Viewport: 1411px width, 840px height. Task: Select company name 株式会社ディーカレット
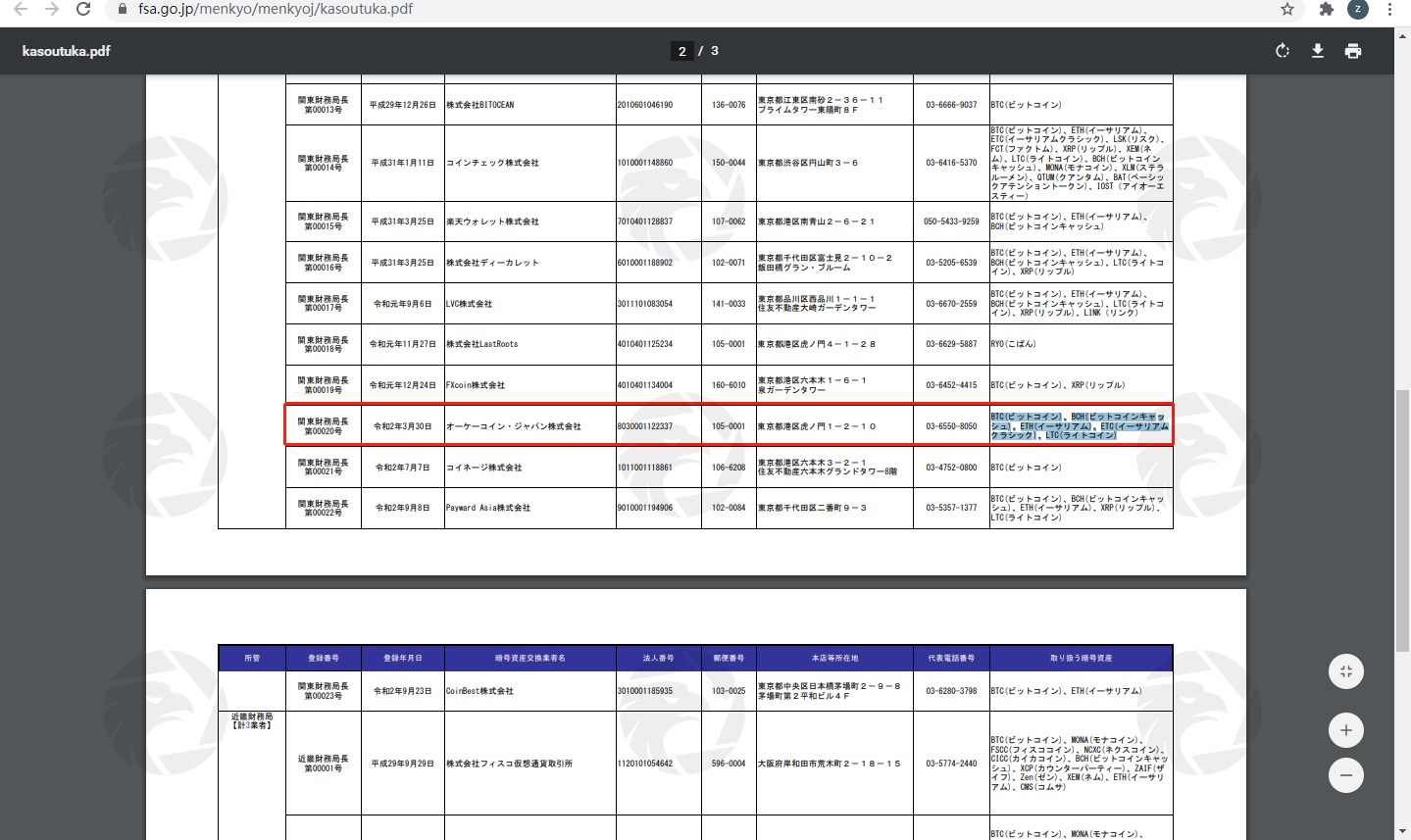492,263
